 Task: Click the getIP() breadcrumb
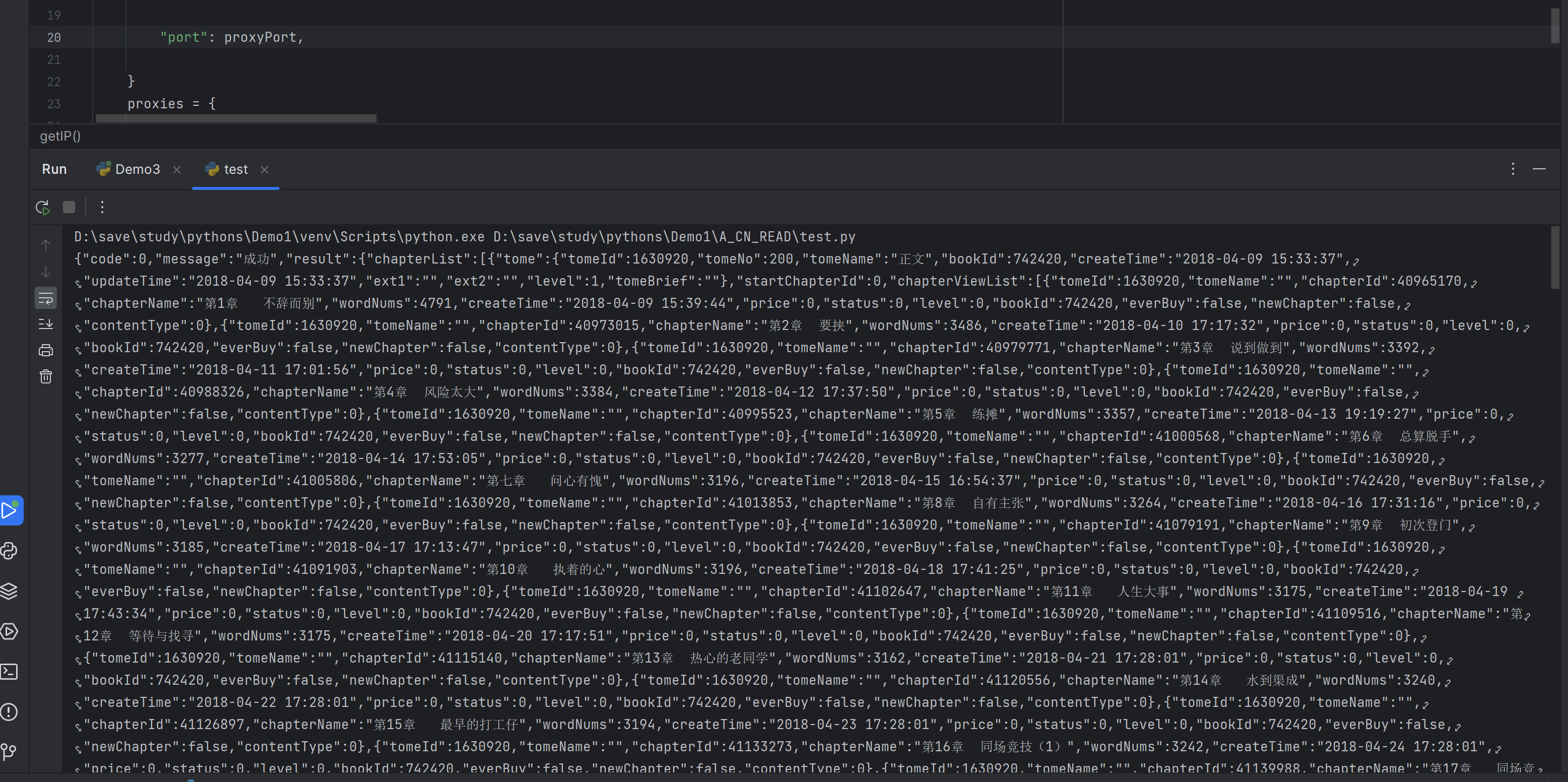point(60,136)
